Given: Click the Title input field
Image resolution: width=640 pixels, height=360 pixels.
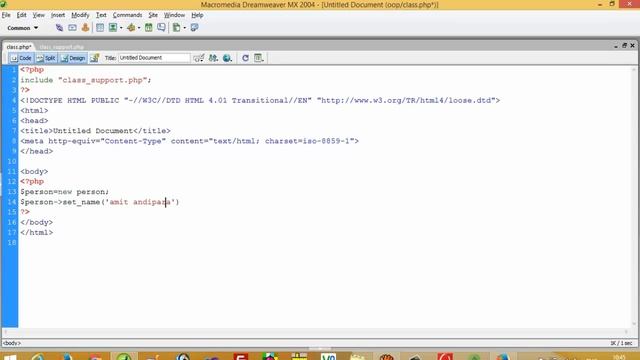Looking at the screenshot, I should pyautogui.click(x=154, y=58).
